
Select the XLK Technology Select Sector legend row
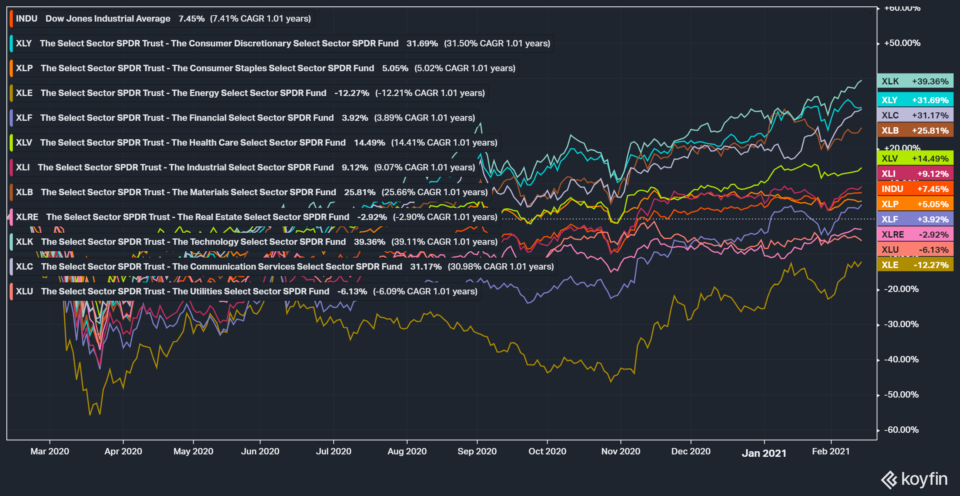[x=255, y=242]
